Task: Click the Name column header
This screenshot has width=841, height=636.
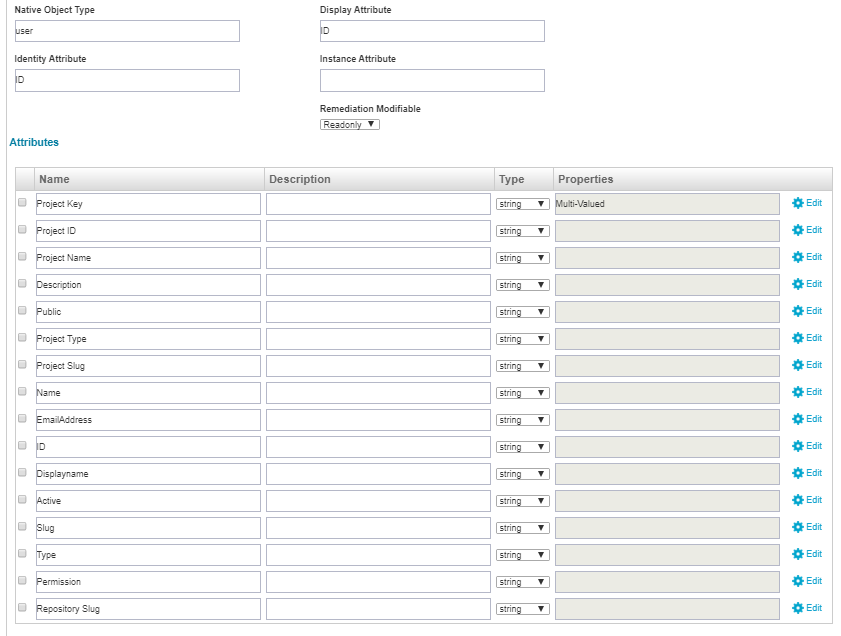Action: tap(54, 179)
